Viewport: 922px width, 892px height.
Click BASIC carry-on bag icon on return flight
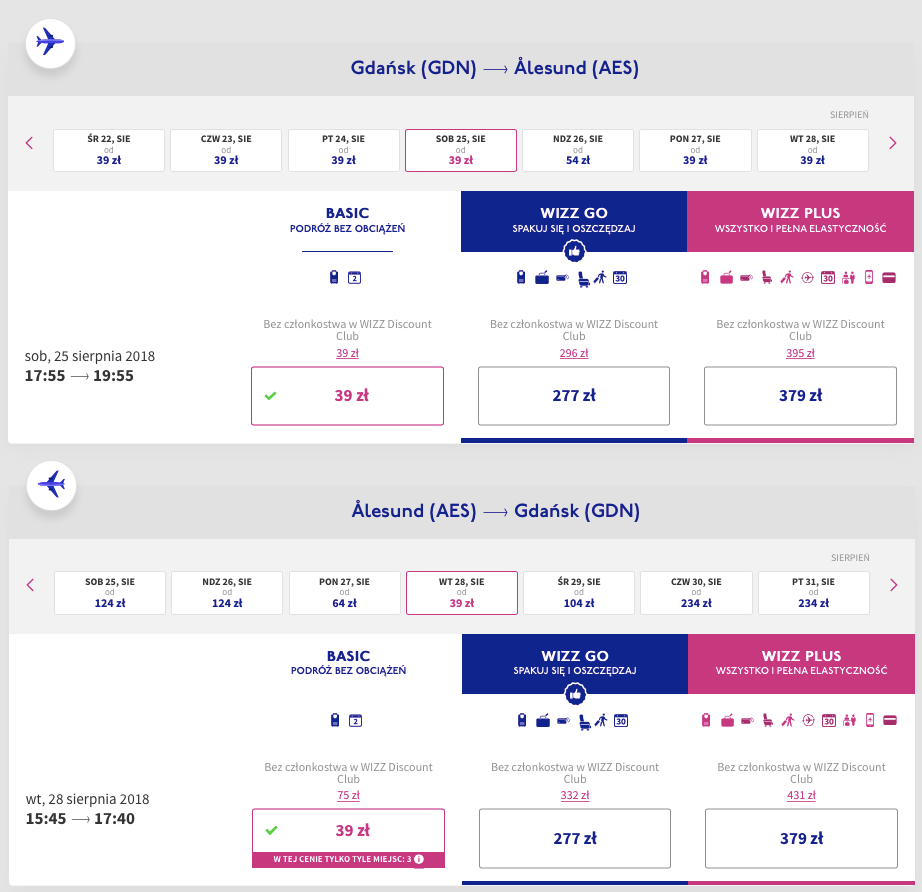point(335,720)
